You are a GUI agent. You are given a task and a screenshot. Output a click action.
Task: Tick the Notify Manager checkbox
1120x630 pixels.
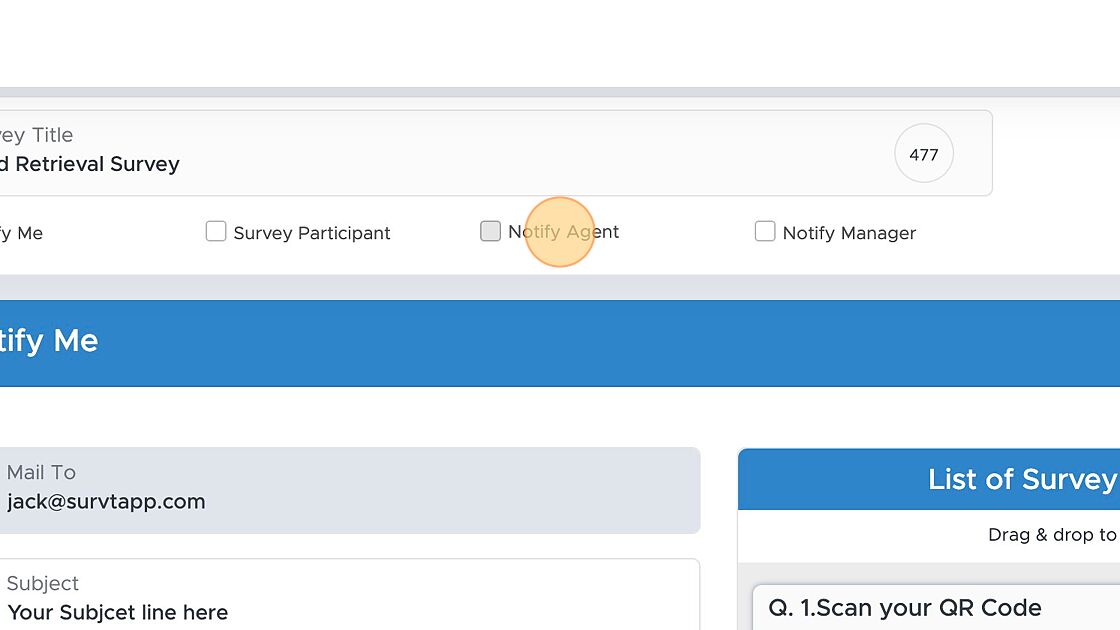point(765,231)
